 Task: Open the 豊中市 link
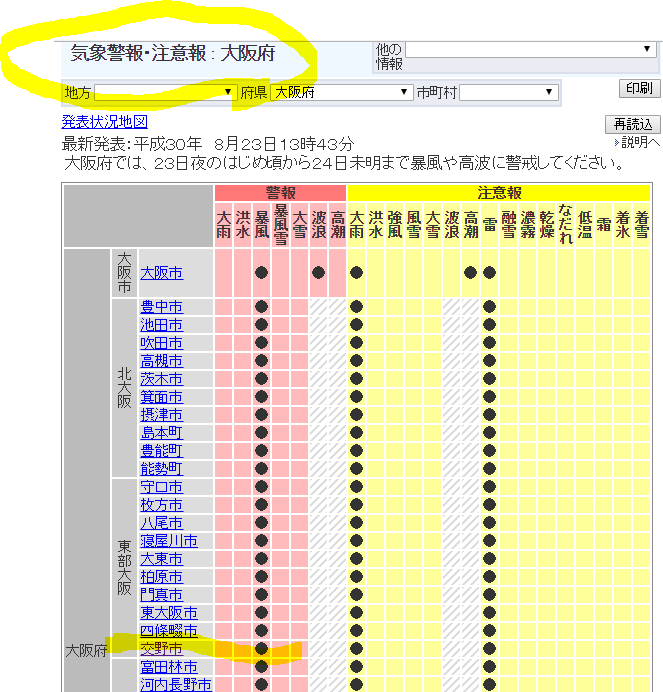tap(161, 307)
